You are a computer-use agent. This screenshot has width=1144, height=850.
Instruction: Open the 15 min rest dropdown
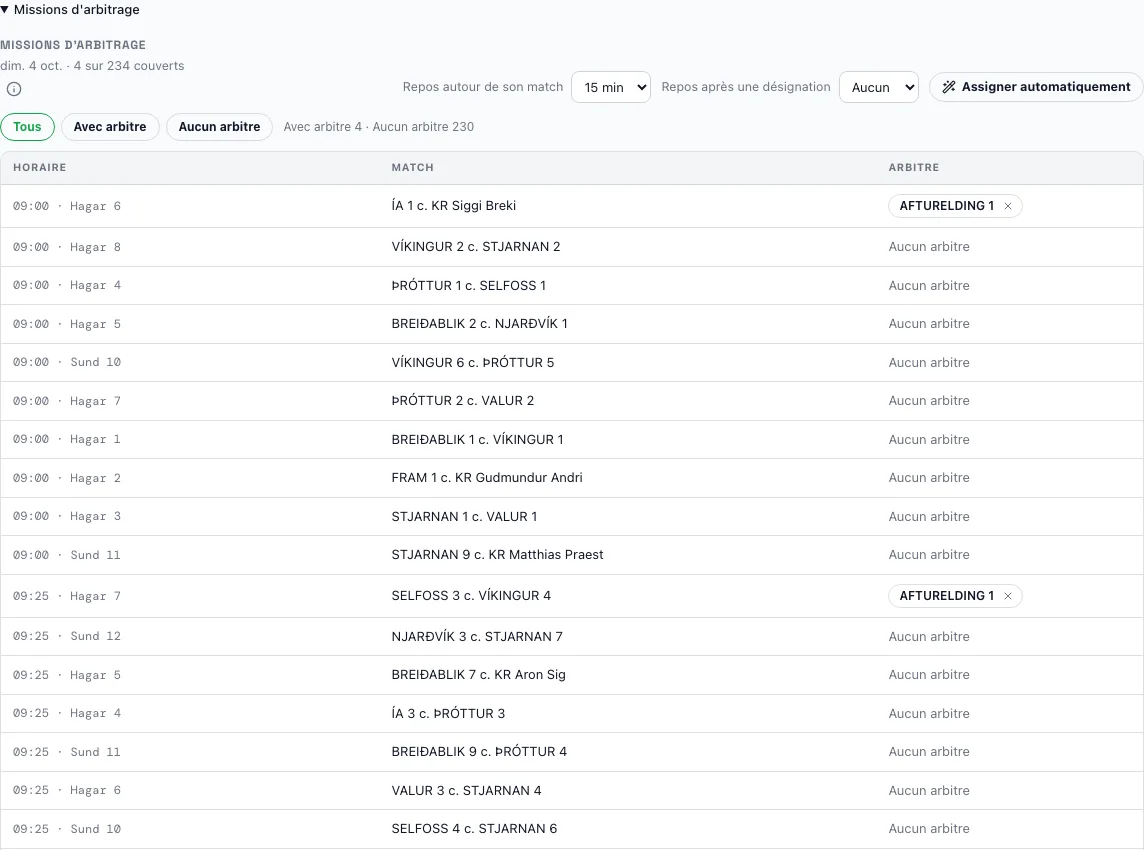point(611,87)
